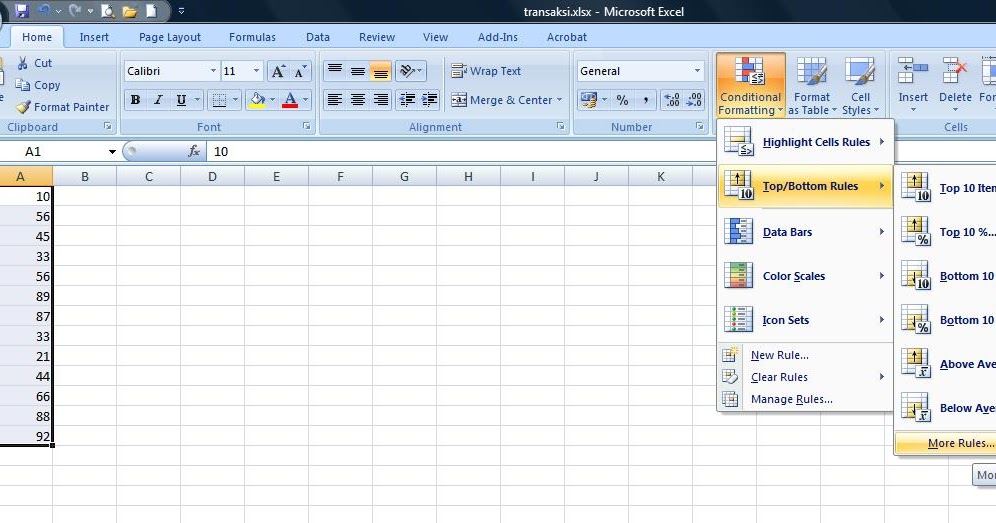996x523 pixels.
Task: Open the borders dropdown arrow
Action: pyautogui.click(x=235, y=100)
